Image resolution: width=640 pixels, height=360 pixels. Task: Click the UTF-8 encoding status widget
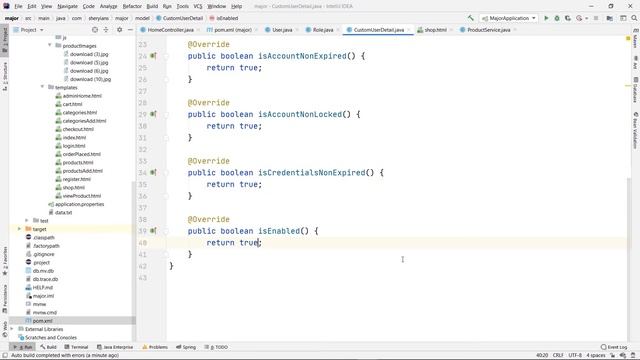[x=575, y=355]
